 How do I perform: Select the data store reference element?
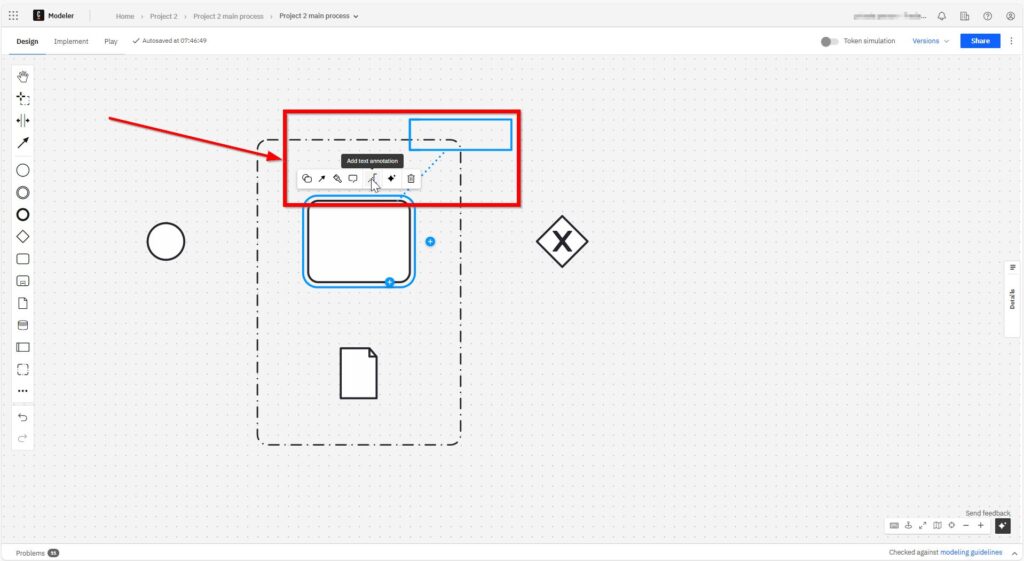(23, 325)
